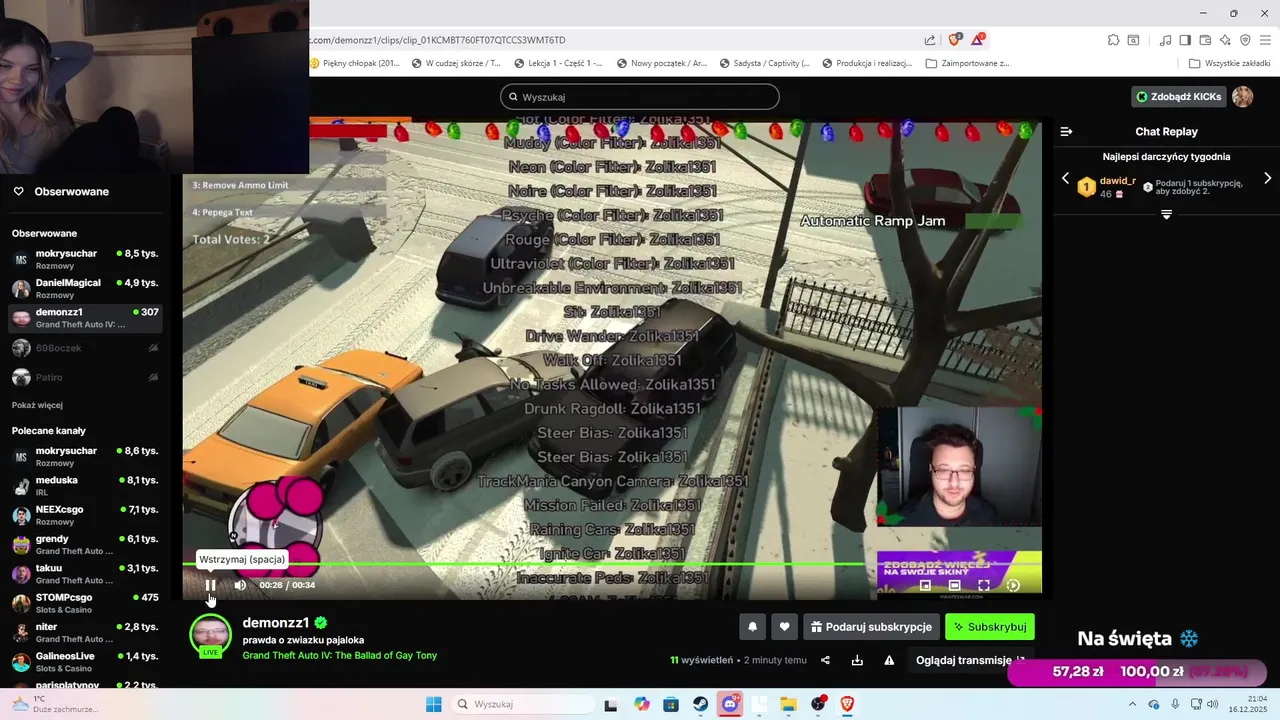Screen dimensions: 1280x720
Task: Download the clip via download icon
Action: [857, 660]
